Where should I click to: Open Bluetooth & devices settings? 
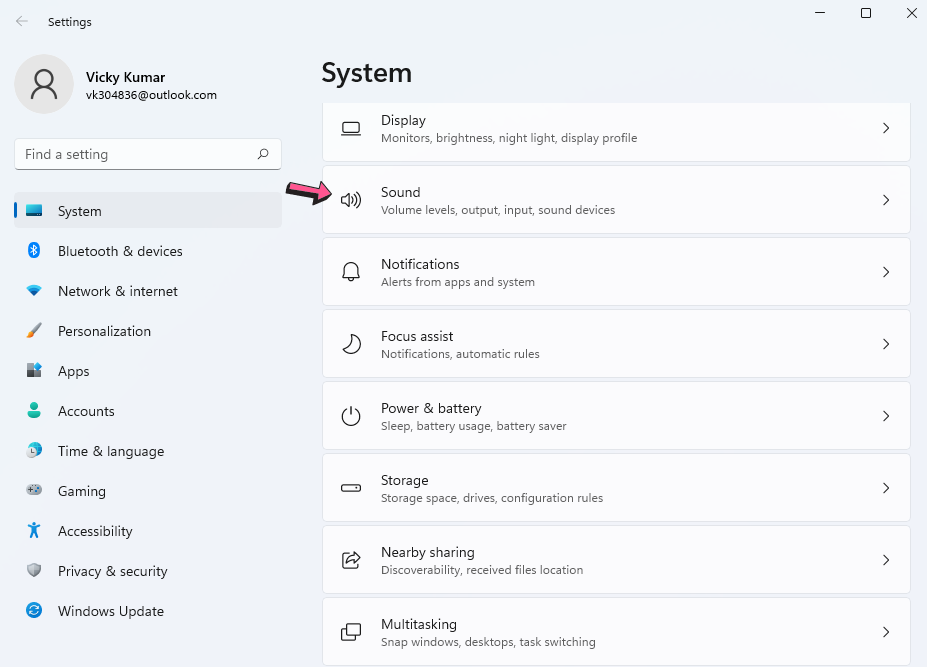coord(148,251)
